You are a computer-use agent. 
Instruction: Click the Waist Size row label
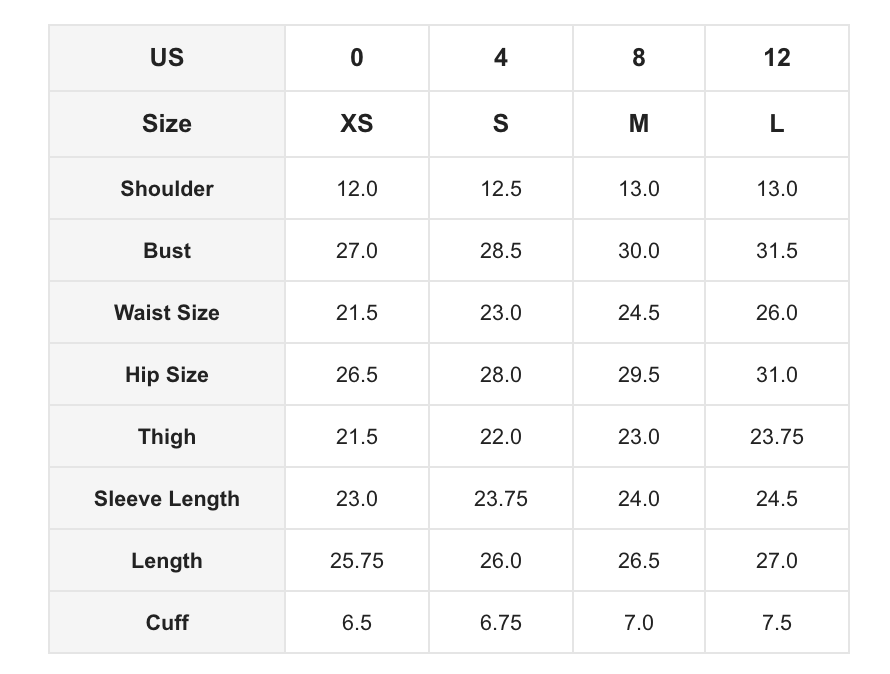pos(167,312)
